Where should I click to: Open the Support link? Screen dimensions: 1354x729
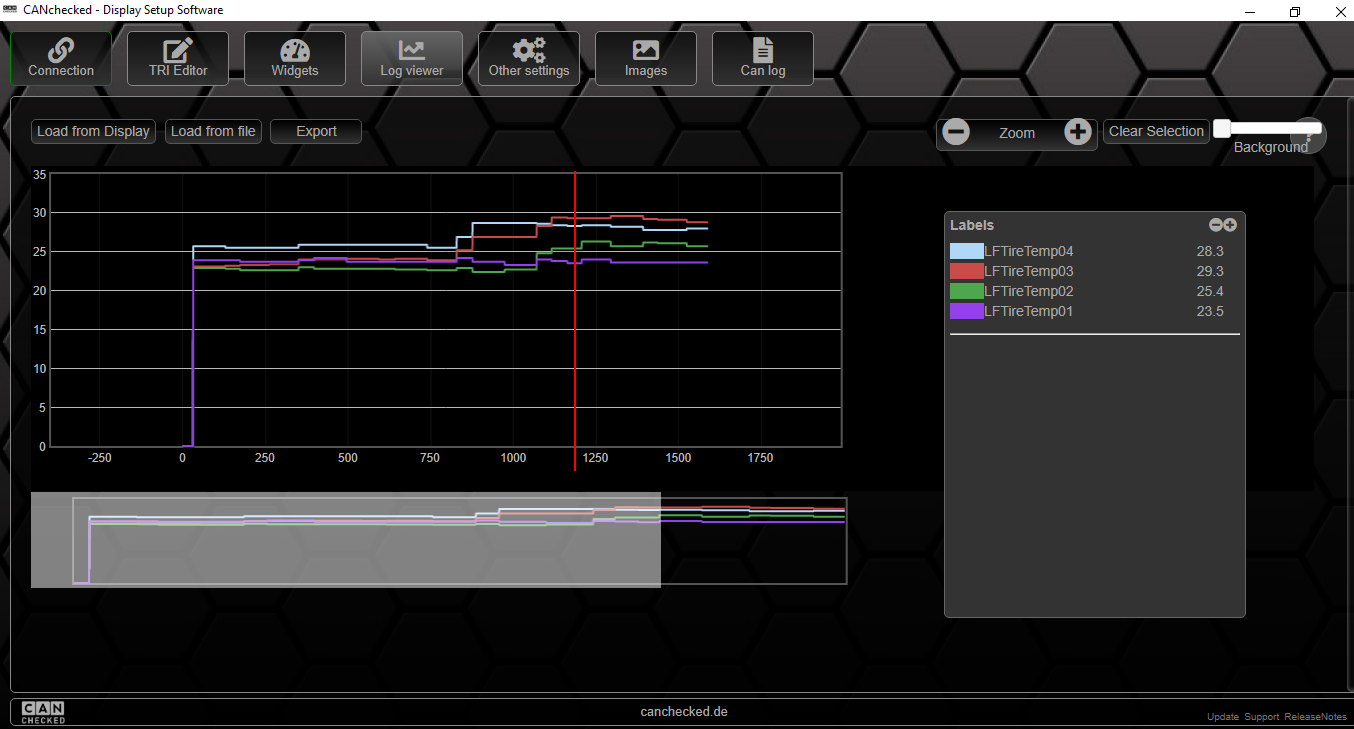pos(1261,717)
